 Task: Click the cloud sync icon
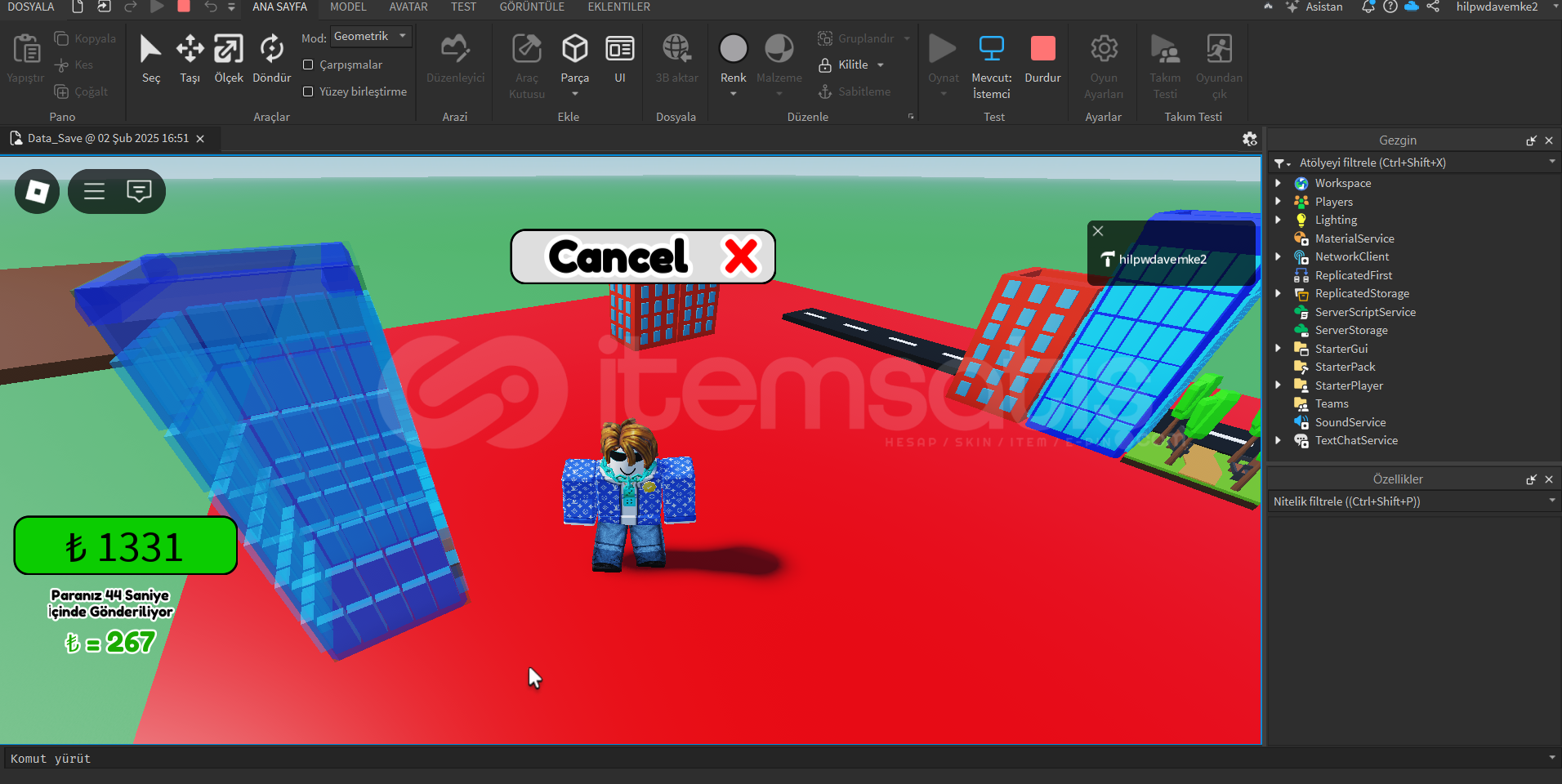tap(1412, 7)
